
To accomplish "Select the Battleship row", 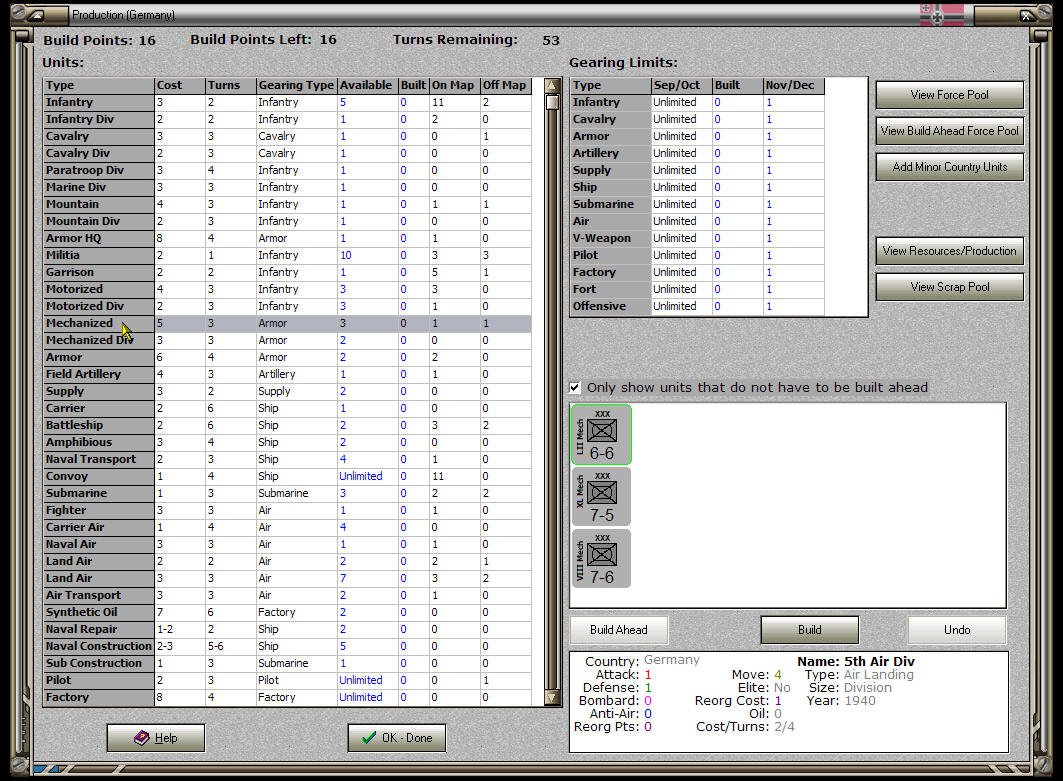I will (287, 425).
